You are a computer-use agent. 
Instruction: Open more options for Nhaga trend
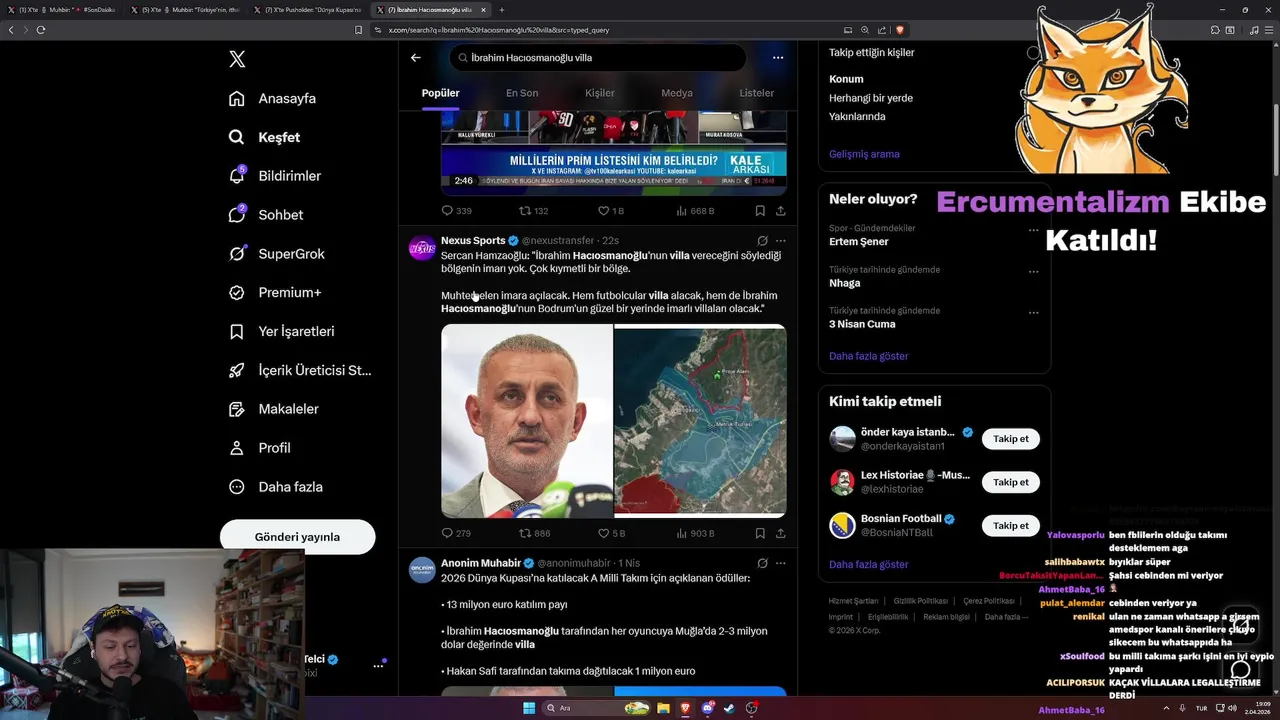tap(1034, 272)
